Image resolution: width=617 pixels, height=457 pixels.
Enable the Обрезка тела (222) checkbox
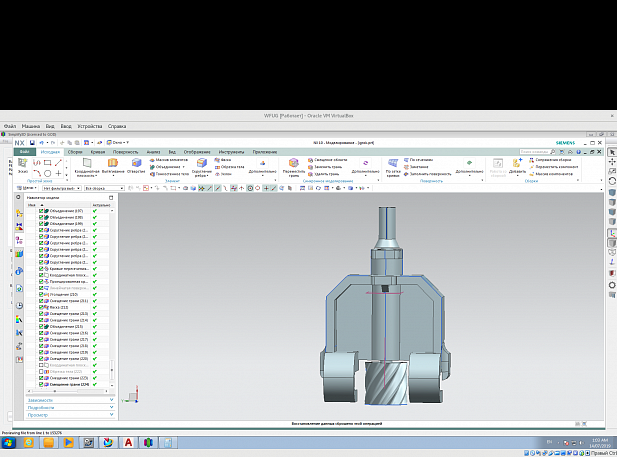[41, 371]
